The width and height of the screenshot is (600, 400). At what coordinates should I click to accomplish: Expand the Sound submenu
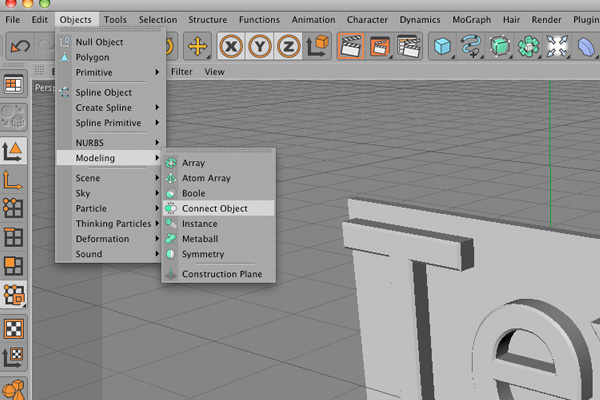click(x=109, y=254)
